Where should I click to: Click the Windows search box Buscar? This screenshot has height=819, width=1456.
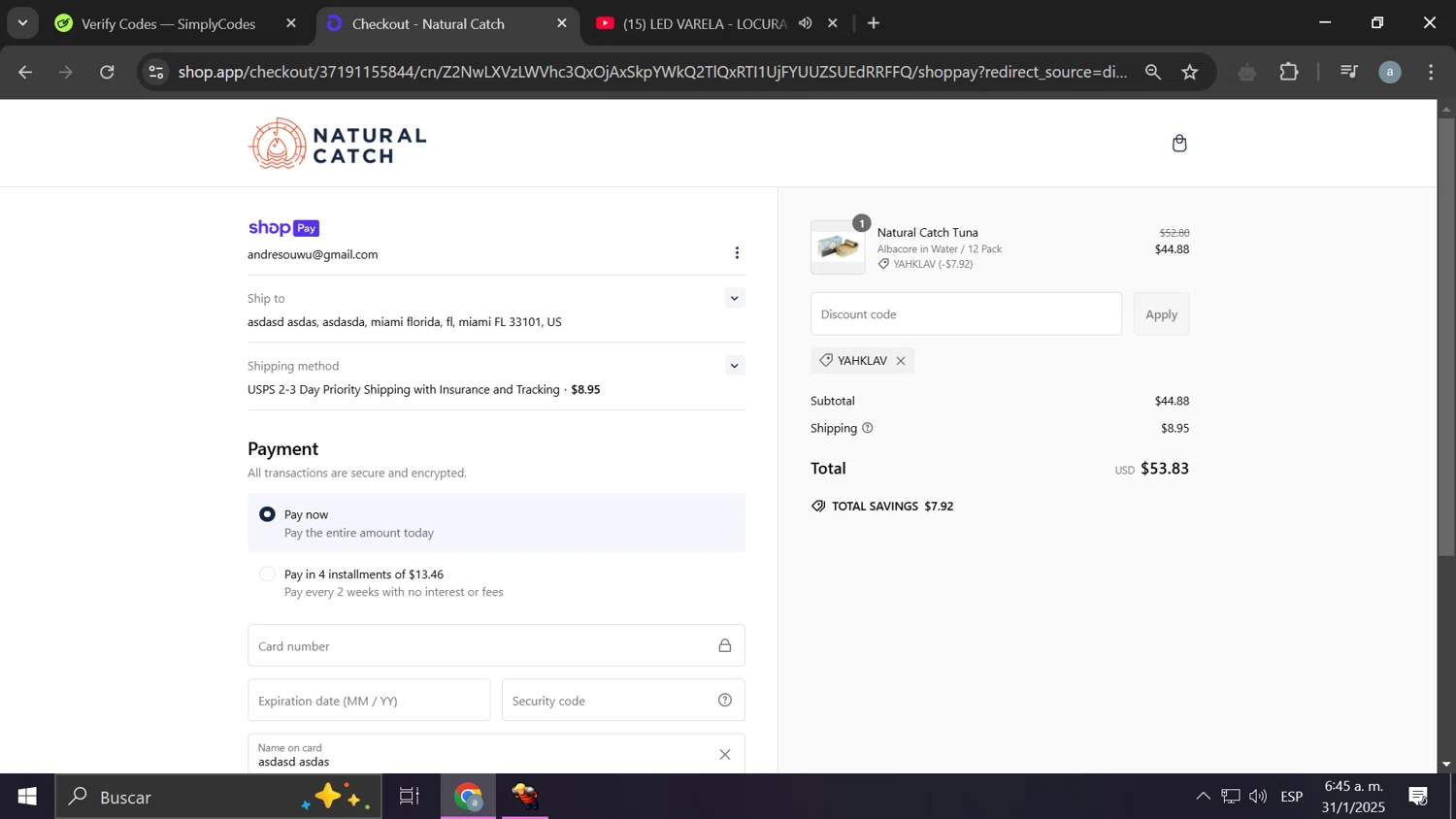click(218, 797)
